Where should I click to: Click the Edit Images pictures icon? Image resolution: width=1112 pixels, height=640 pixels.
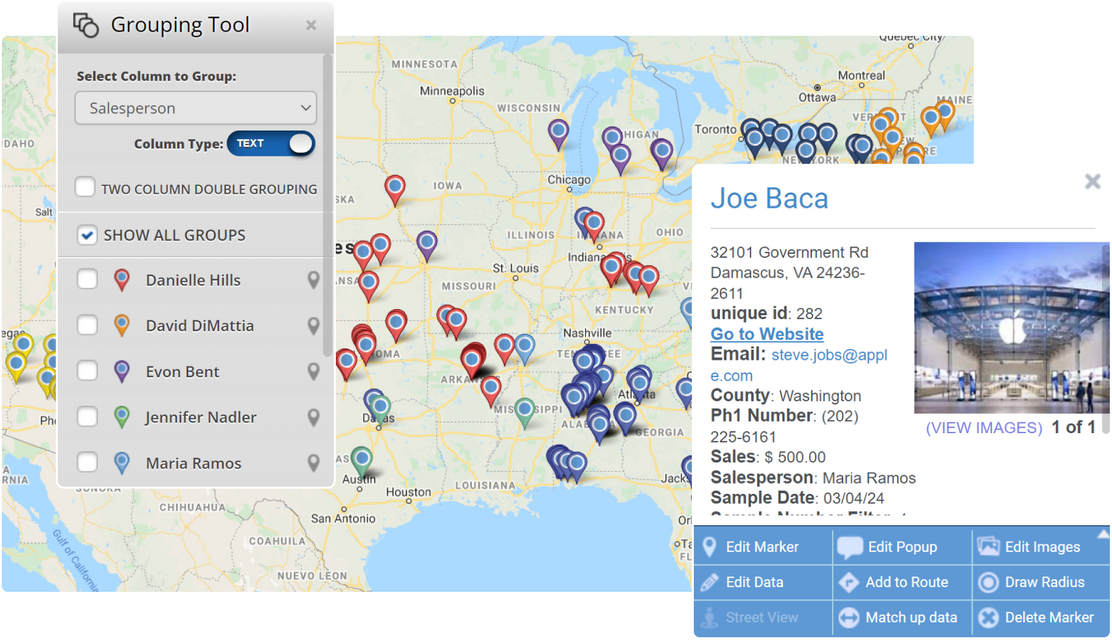990,547
